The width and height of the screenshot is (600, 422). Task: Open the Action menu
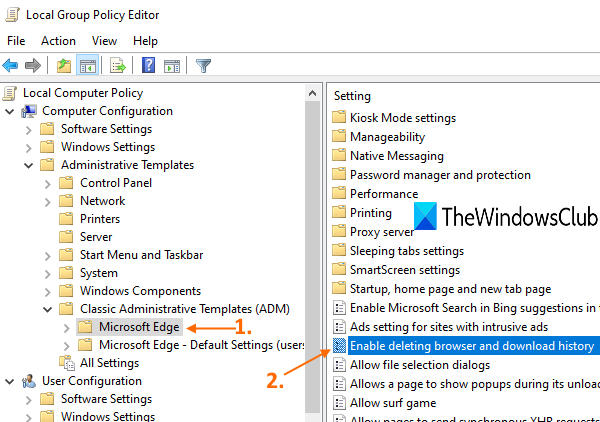58,41
